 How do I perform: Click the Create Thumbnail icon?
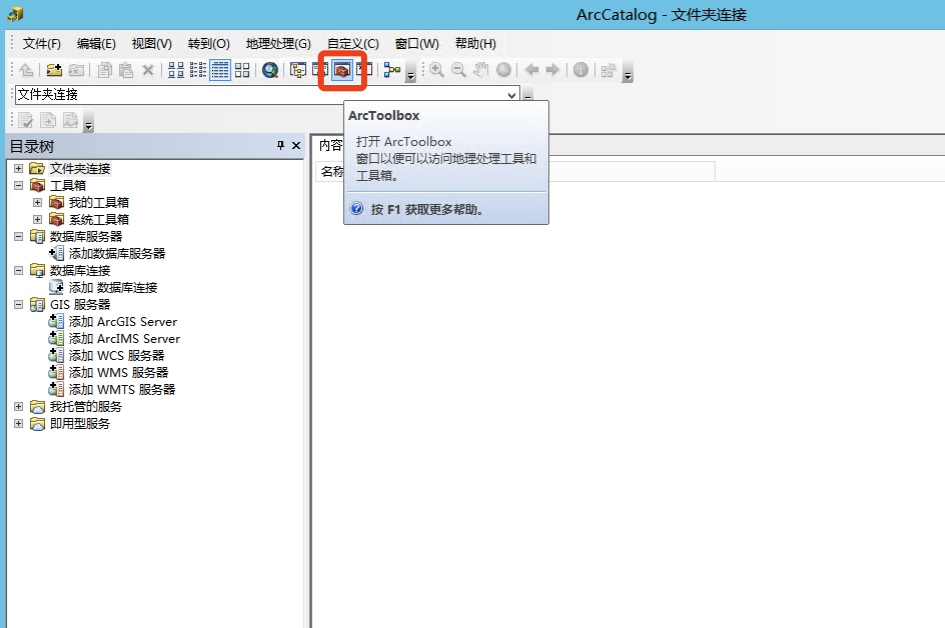tap(609, 70)
